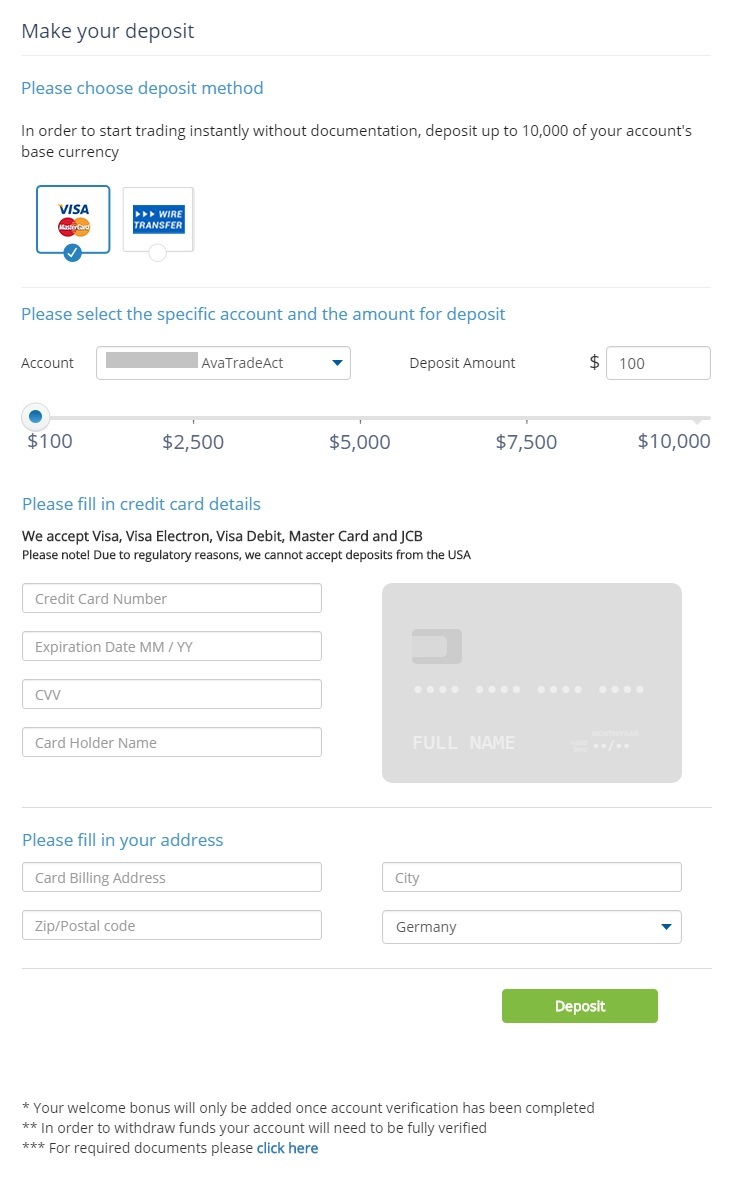Expand the Germany country dropdown
This screenshot has width=730, height=1181.
click(x=531, y=927)
